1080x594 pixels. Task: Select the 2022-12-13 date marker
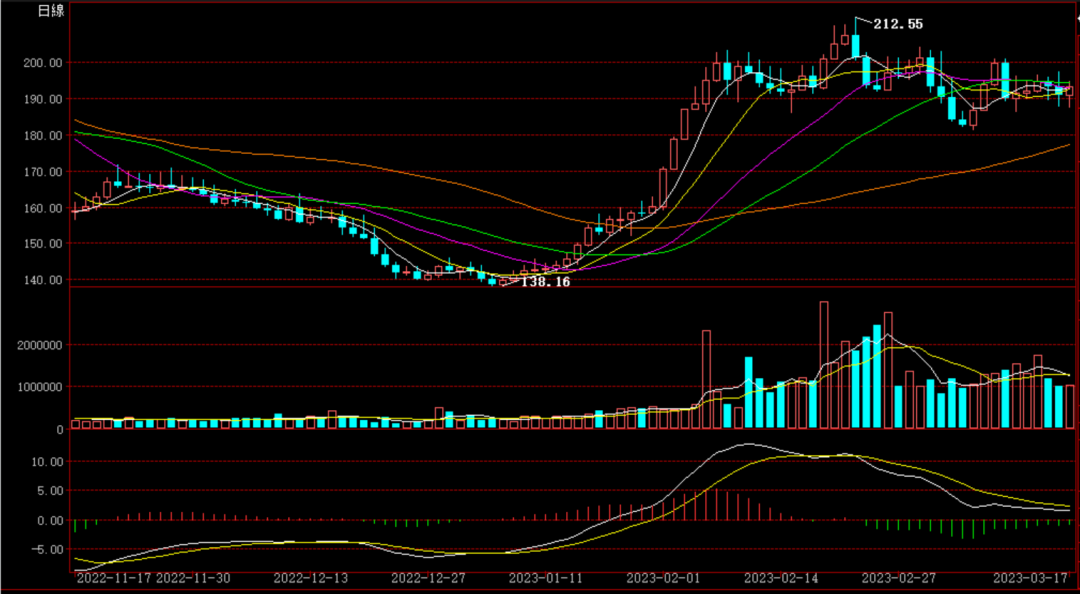pyautogui.click(x=311, y=578)
